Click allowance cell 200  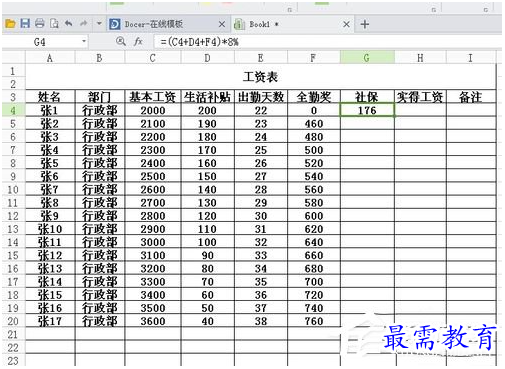pyautogui.click(x=207, y=110)
